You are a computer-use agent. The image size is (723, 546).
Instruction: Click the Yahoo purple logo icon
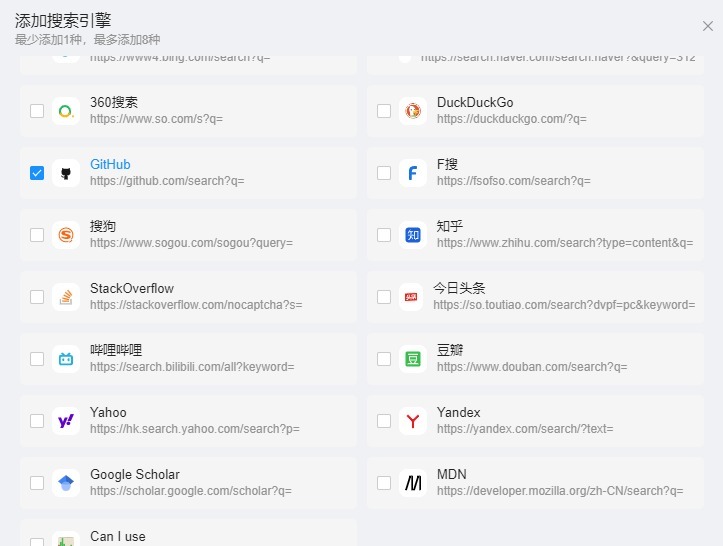click(66, 421)
